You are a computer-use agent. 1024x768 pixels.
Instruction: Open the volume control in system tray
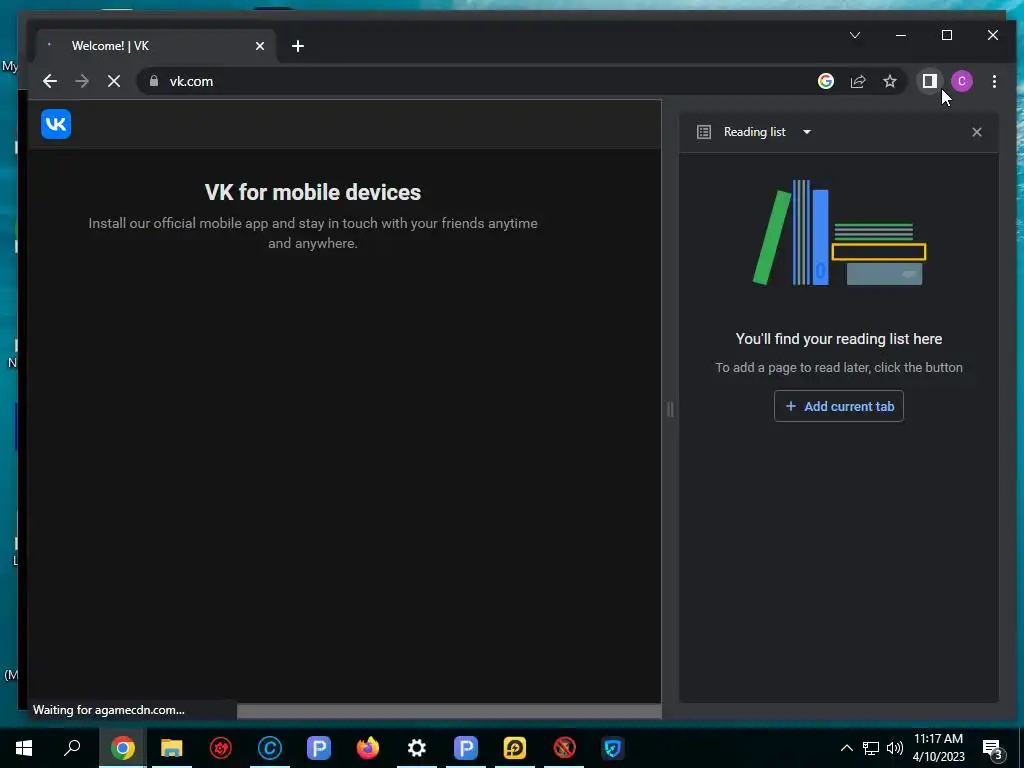(895, 748)
